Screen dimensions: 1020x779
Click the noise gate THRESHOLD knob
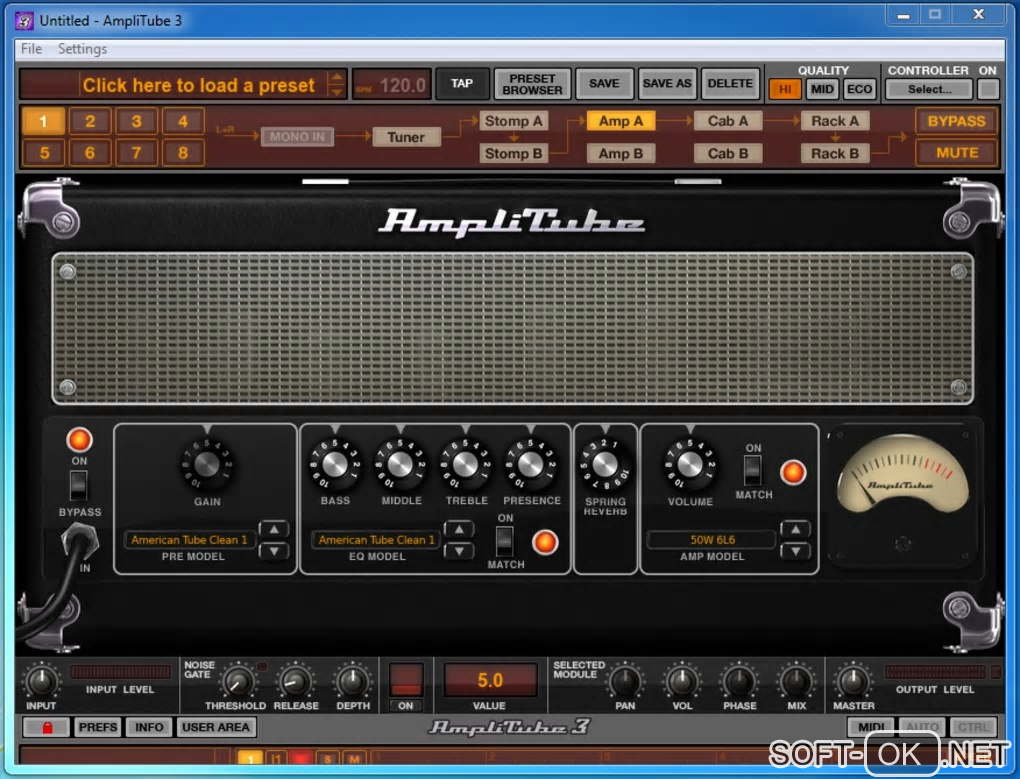point(238,681)
